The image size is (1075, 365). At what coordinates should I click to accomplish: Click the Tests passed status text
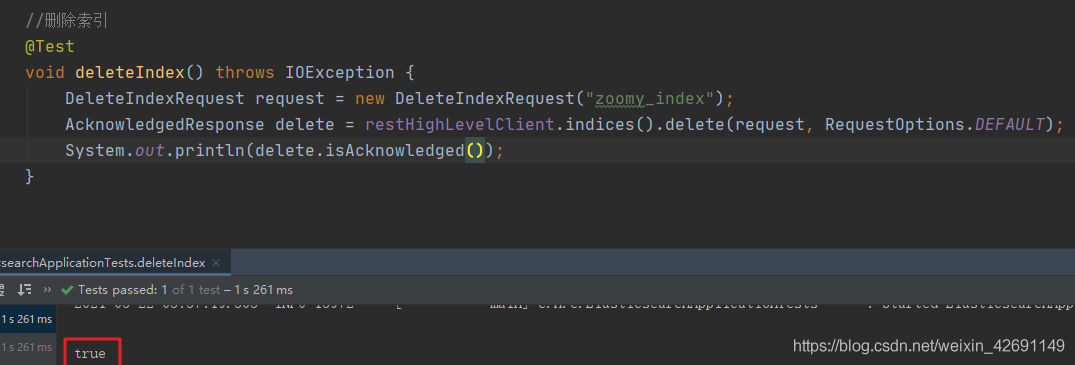coord(118,290)
